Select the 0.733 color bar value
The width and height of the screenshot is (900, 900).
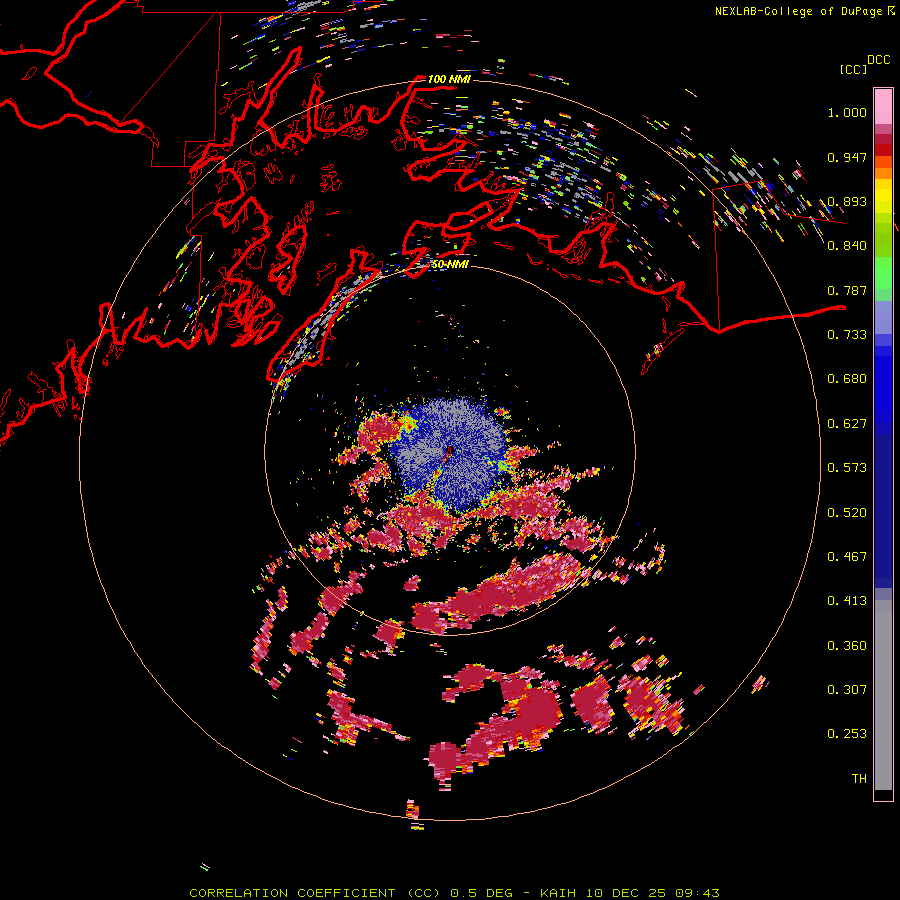(x=847, y=335)
